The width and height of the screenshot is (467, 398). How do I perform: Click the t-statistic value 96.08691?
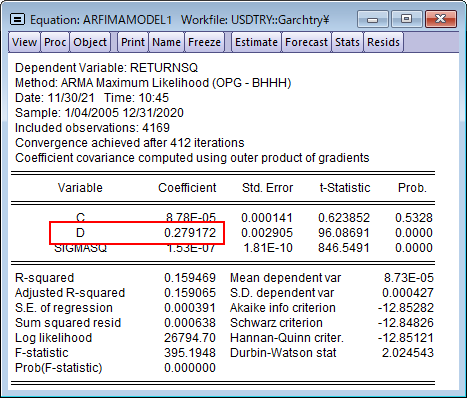[x=344, y=233]
